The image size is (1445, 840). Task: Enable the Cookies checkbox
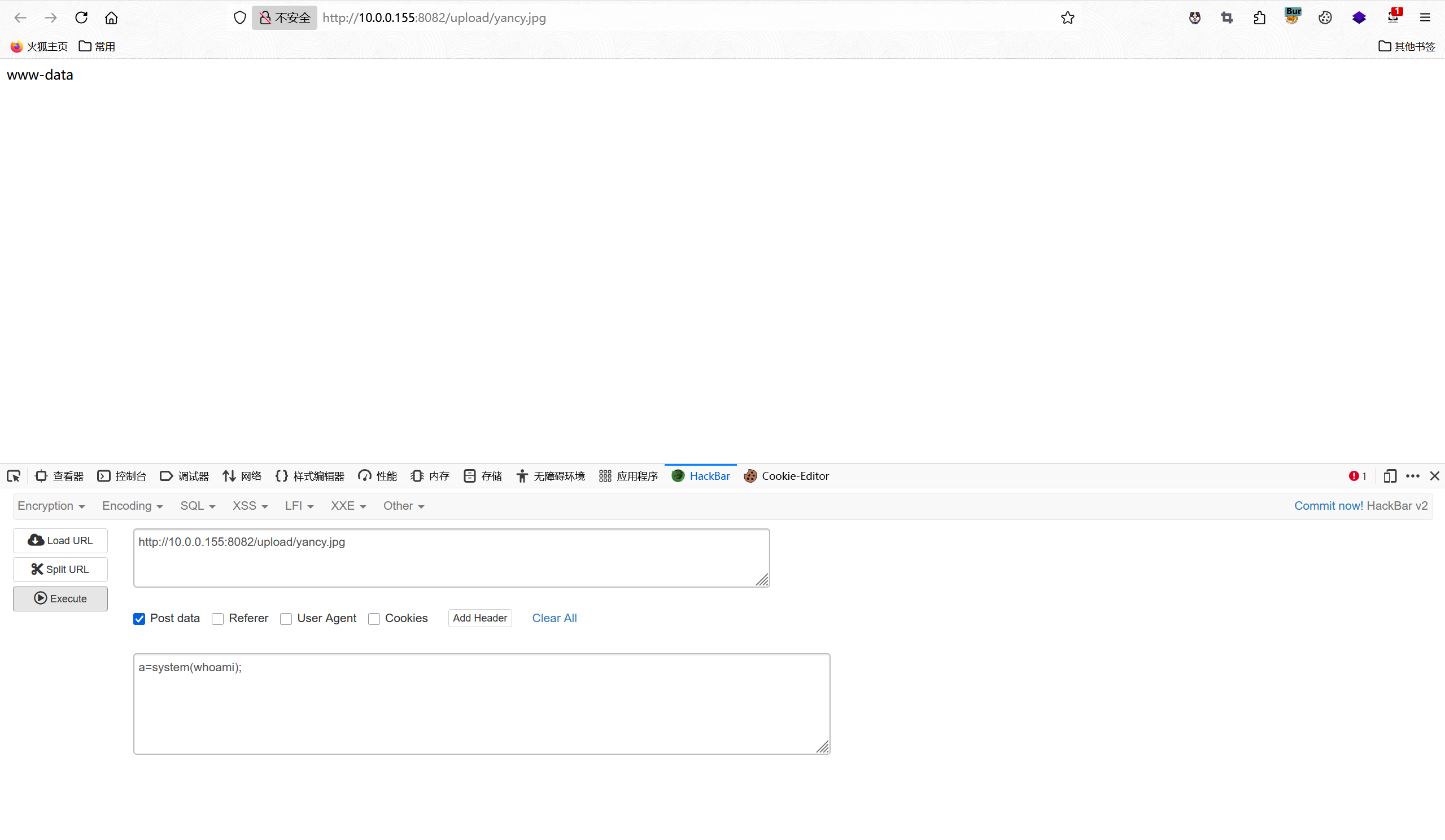(374, 619)
